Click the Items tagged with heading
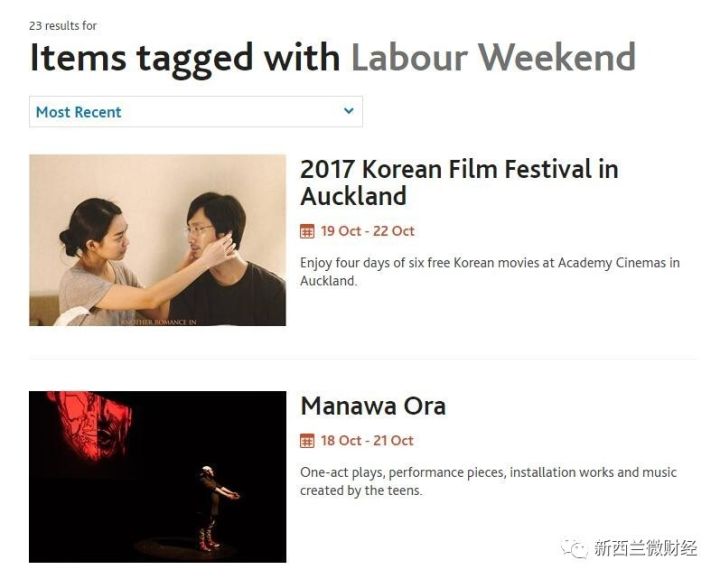Viewport: 720px width, 579px height. pos(185,59)
